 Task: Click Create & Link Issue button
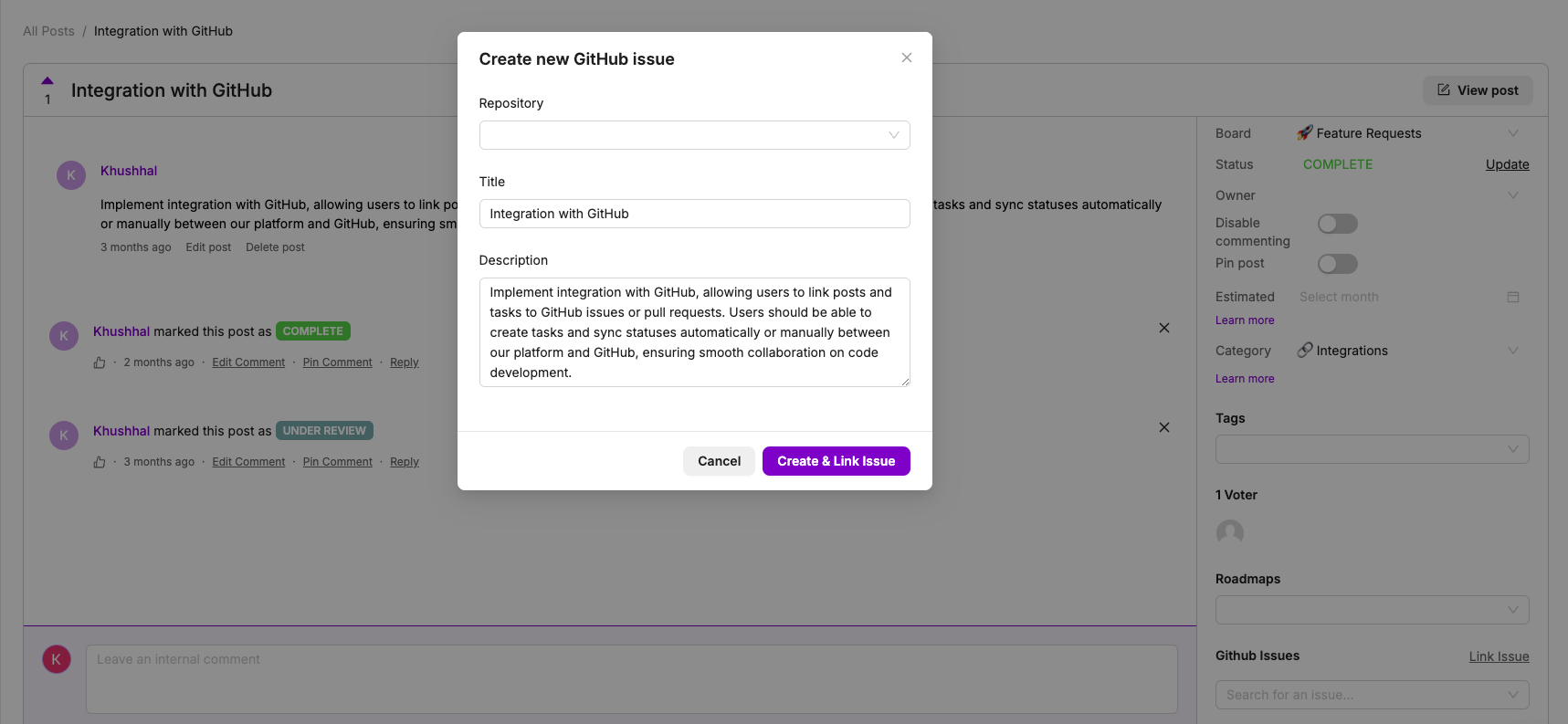coord(836,461)
